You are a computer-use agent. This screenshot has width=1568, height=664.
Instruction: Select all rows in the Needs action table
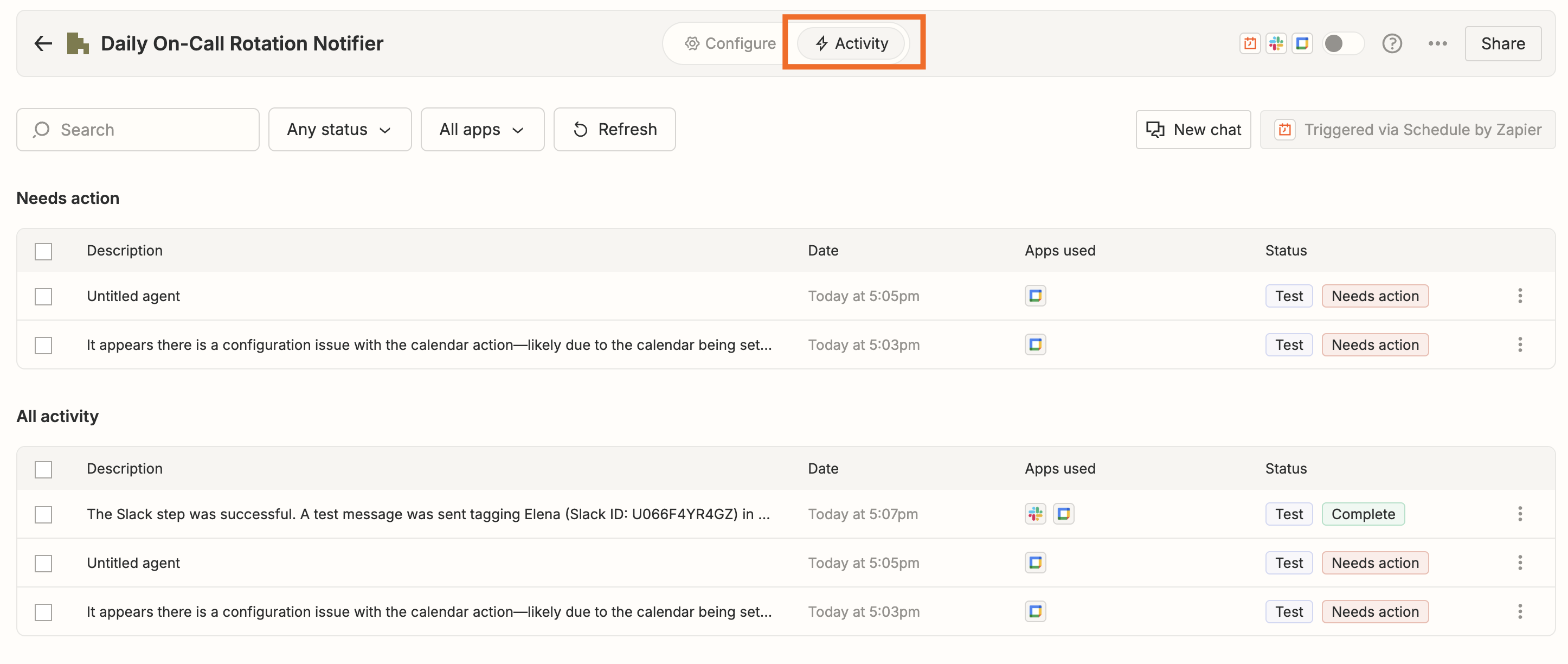tap(43, 251)
